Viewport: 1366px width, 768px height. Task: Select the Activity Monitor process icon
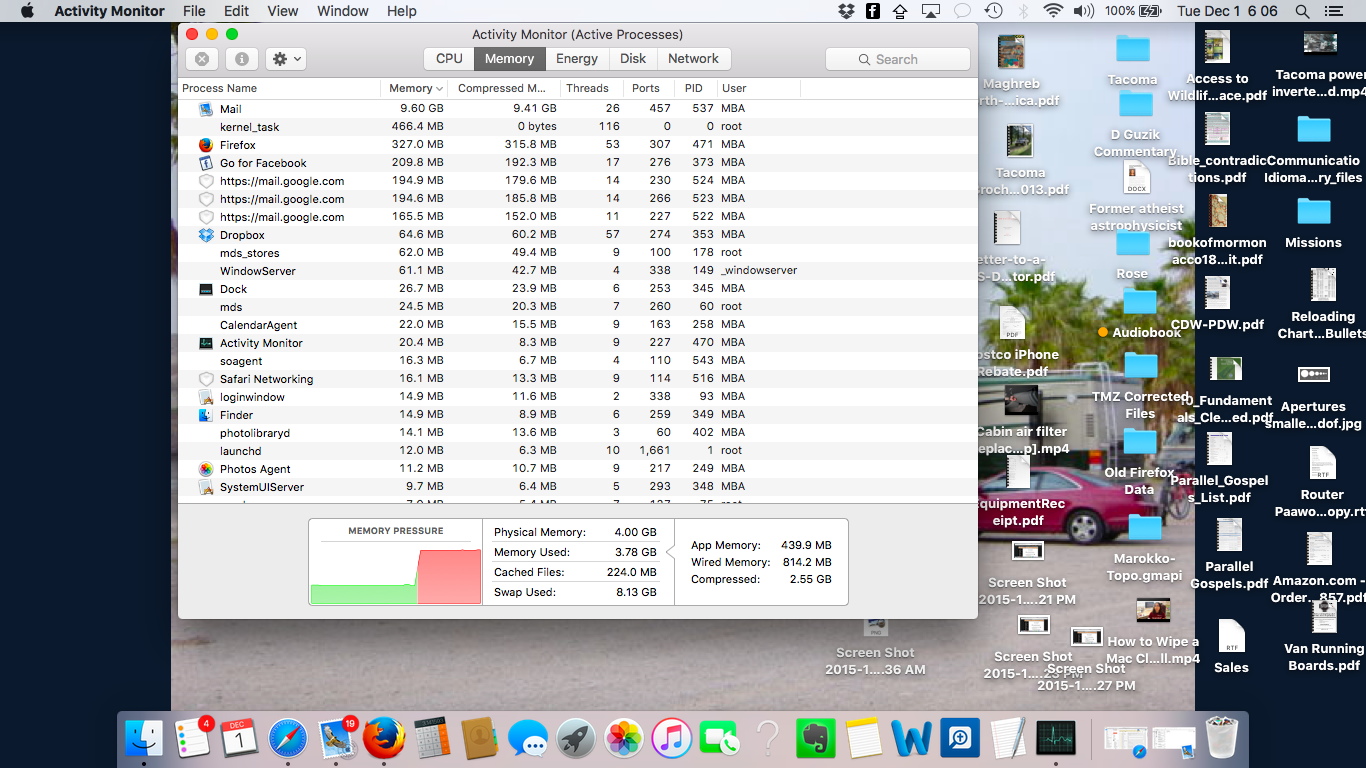[x=206, y=343]
